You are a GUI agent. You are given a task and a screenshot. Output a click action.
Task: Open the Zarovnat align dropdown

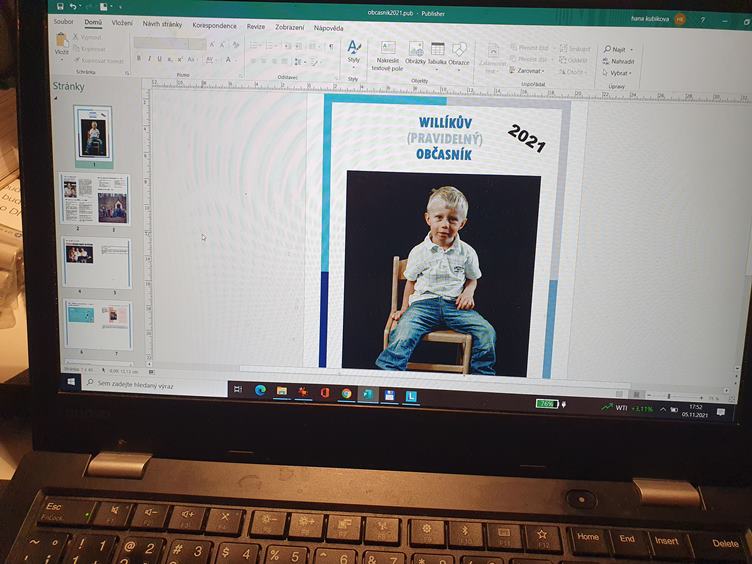[x=527, y=70]
